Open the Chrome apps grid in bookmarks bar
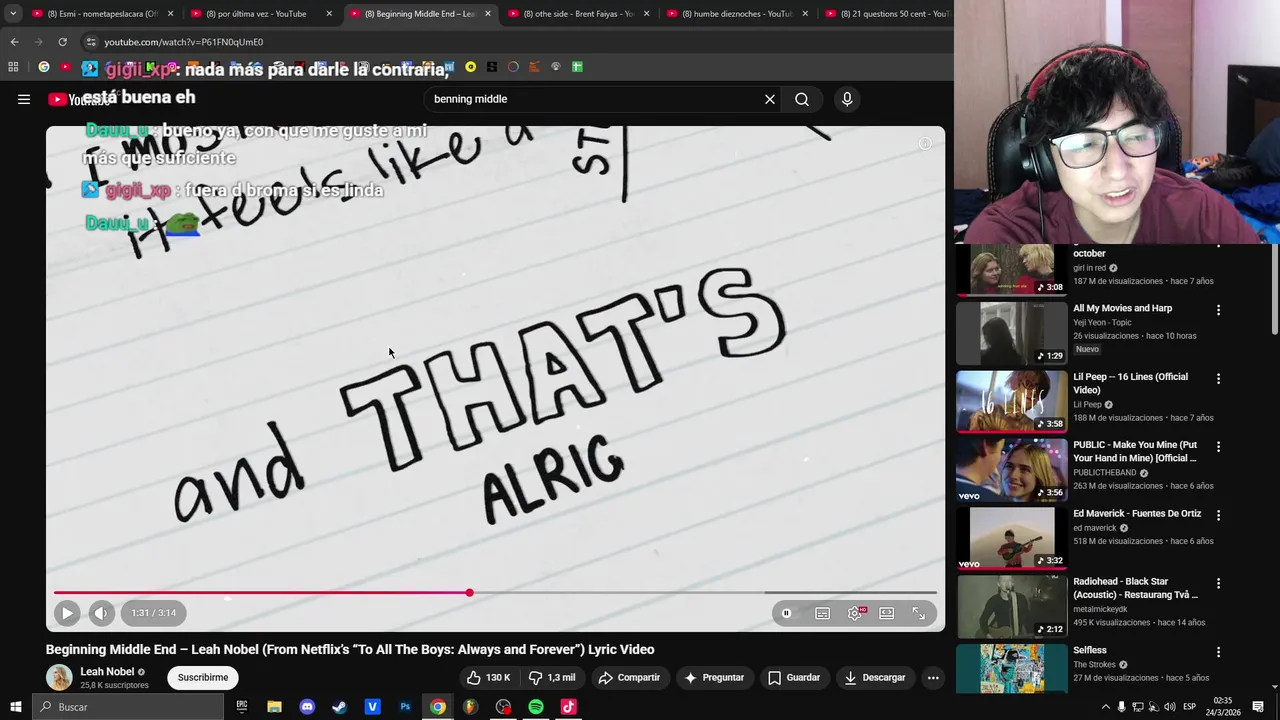The image size is (1280, 720). [13, 67]
